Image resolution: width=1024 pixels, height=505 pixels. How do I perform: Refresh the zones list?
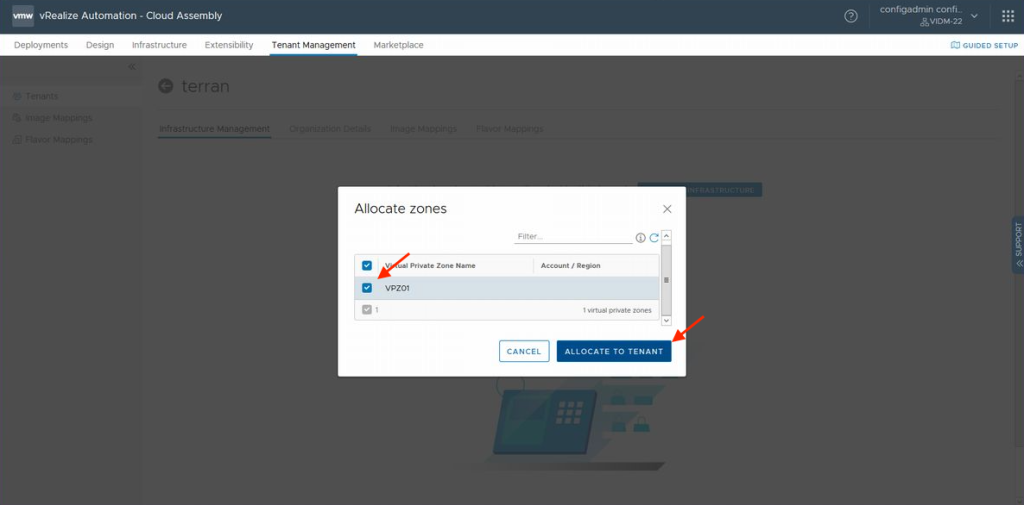coord(654,238)
